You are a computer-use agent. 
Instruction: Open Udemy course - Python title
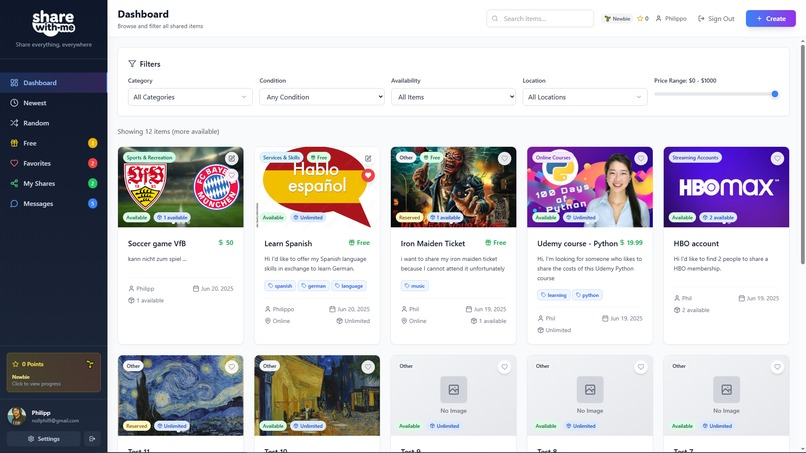[x=577, y=243]
